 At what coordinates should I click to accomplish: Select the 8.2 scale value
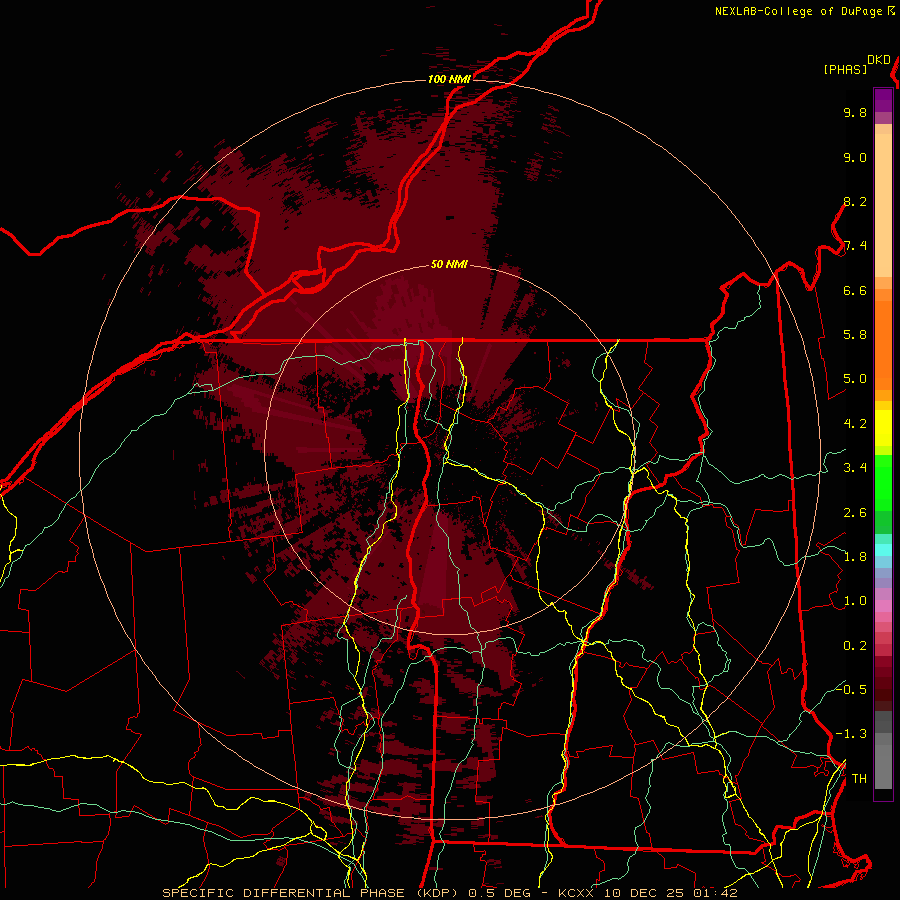(x=855, y=201)
